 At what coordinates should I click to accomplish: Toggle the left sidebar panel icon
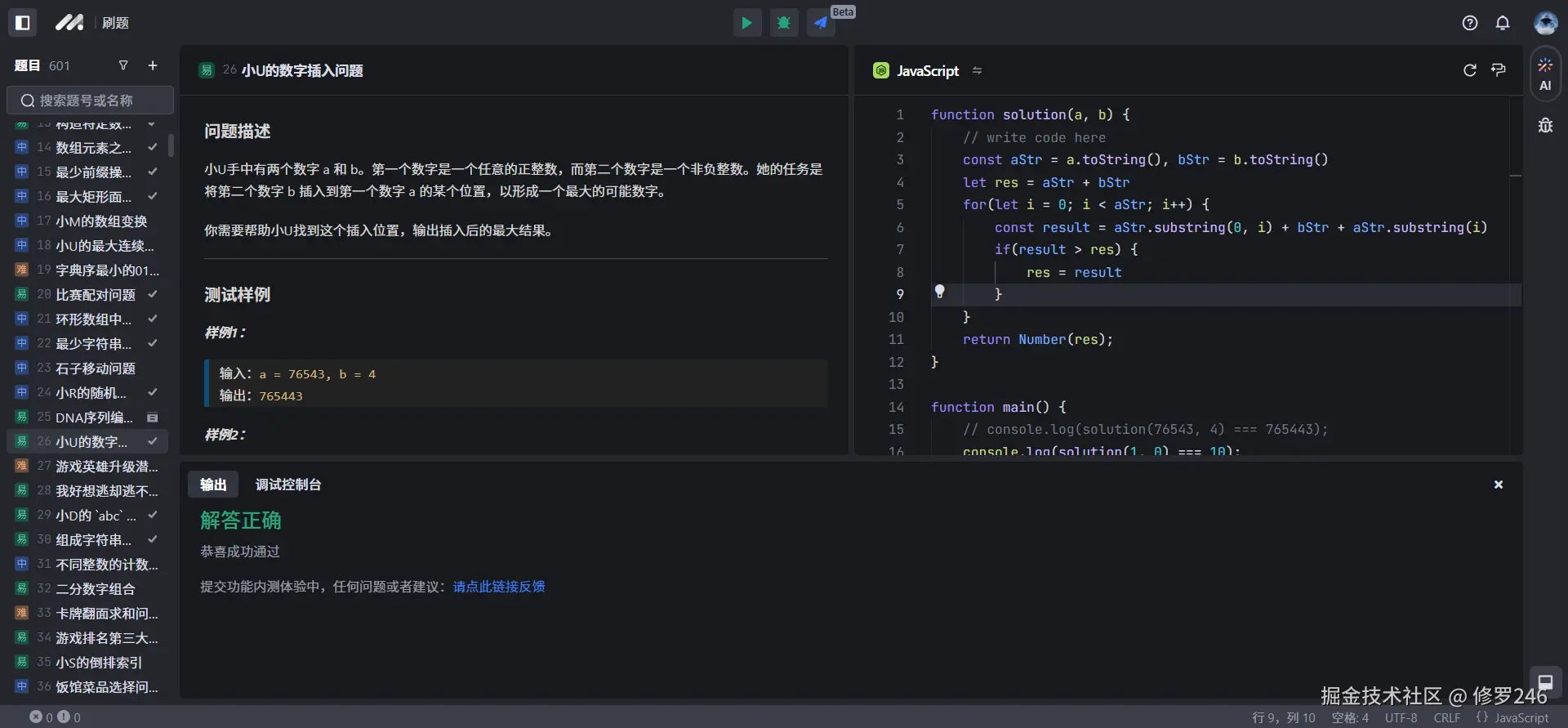pos(23,23)
